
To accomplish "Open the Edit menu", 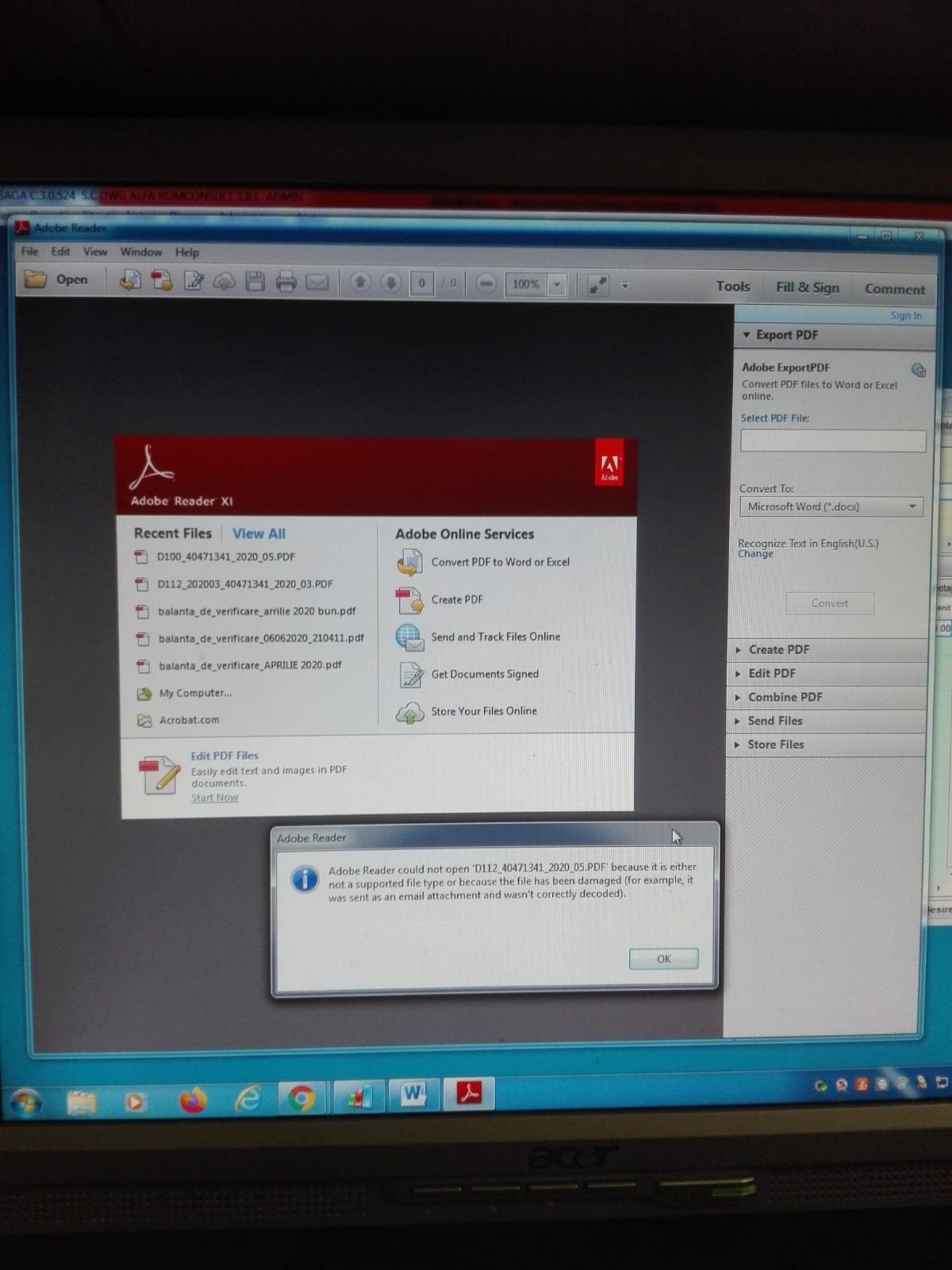I will (x=60, y=251).
